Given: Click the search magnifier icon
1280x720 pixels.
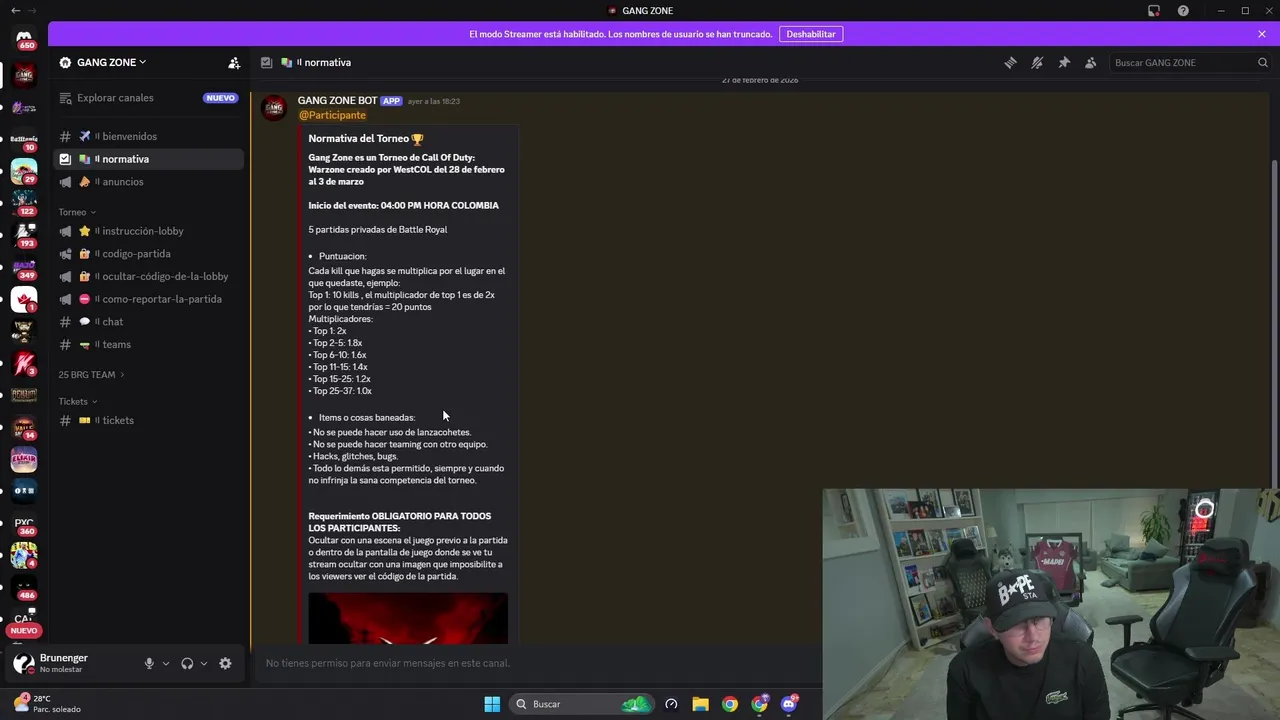Looking at the screenshot, I should [x=1262, y=62].
